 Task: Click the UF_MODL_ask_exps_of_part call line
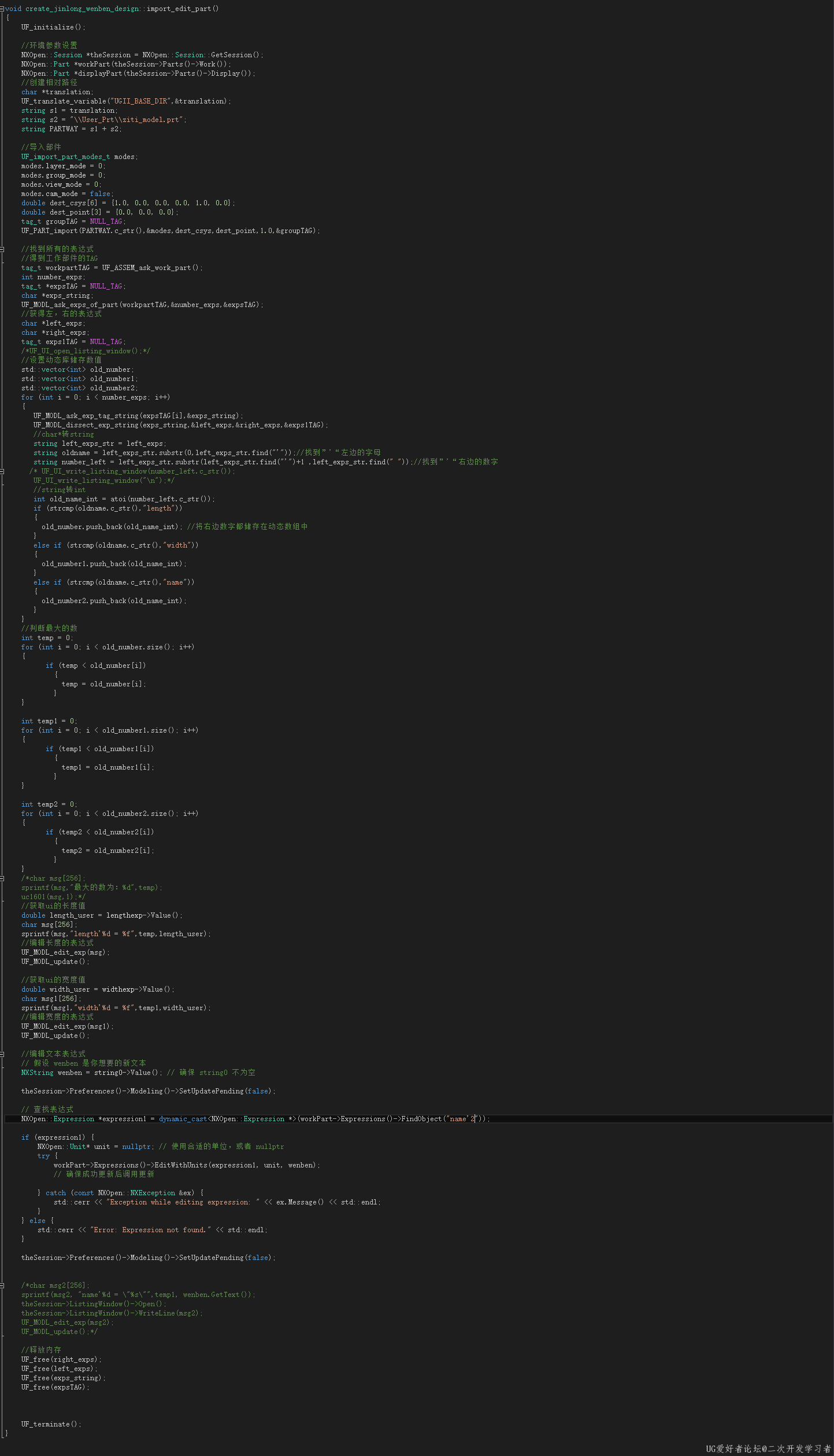pos(142,305)
